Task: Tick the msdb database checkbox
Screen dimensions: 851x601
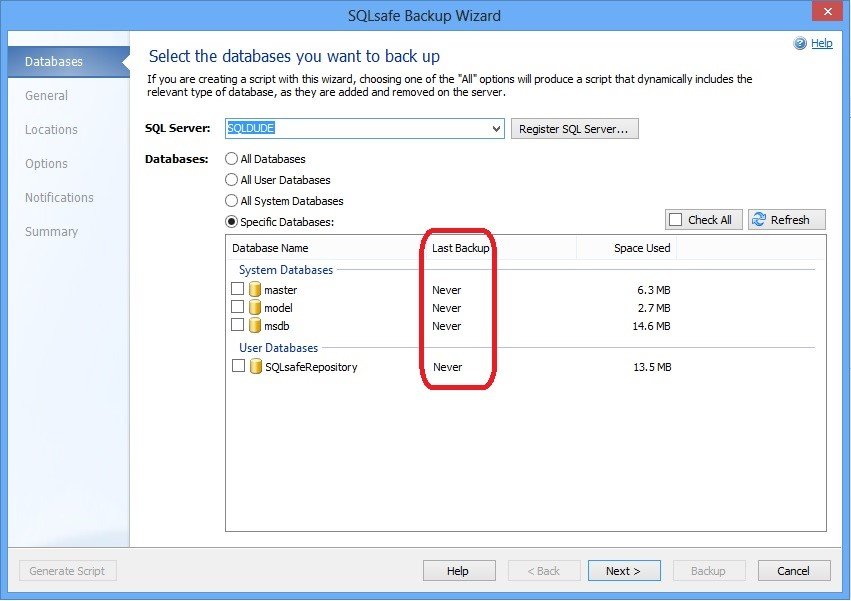Action: (237, 325)
